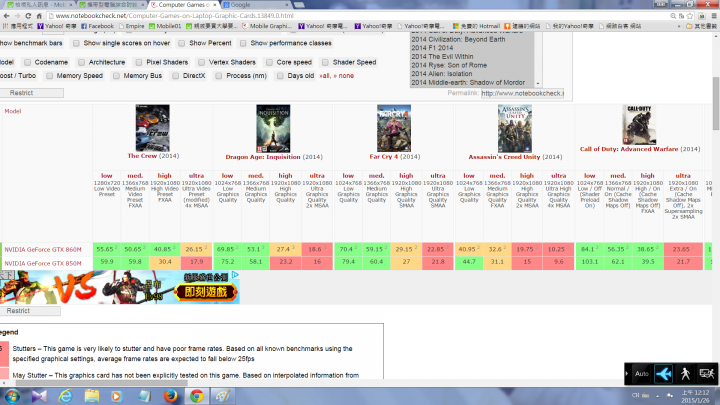Select 2014 Ryse: Son of Rome

tap(449, 65)
